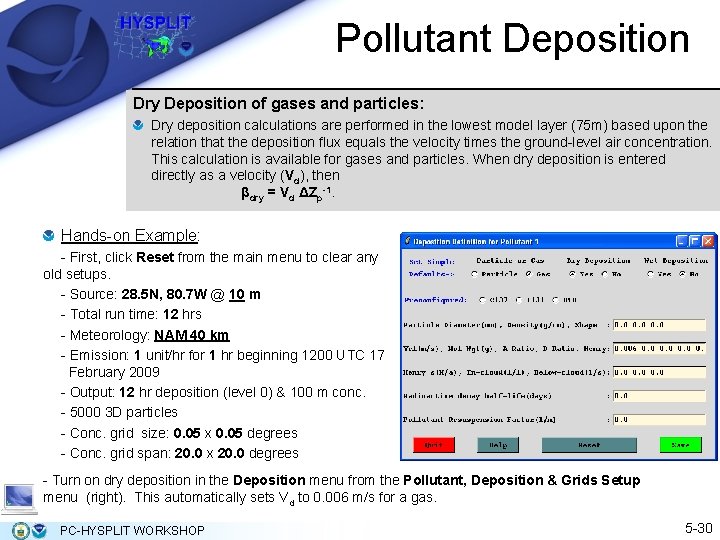Click the green Save button
This screenshot has width=720, height=540.
tap(681, 444)
